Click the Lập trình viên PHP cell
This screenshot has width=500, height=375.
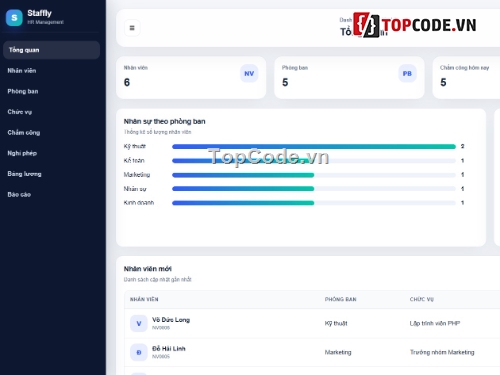coord(435,323)
